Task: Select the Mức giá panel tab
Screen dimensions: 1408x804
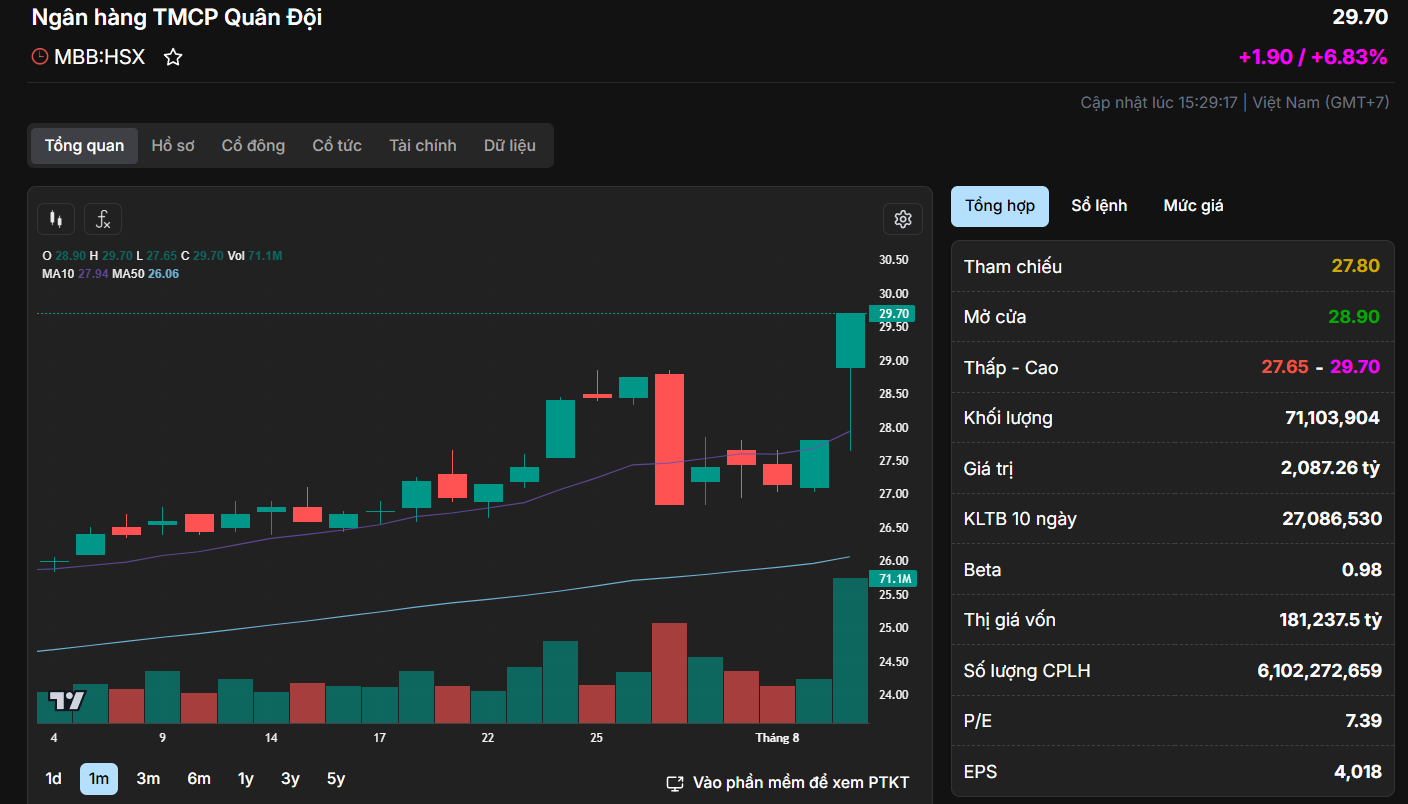Action: [x=1193, y=206]
